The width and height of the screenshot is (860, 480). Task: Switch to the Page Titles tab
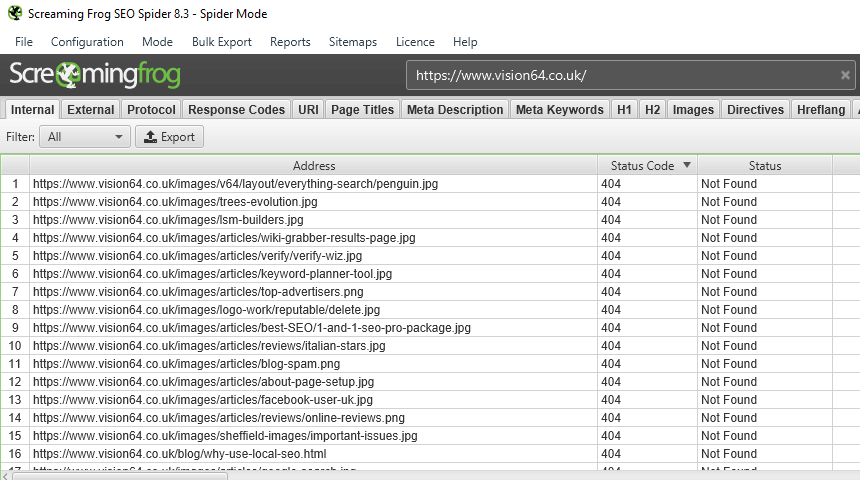[363, 110]
